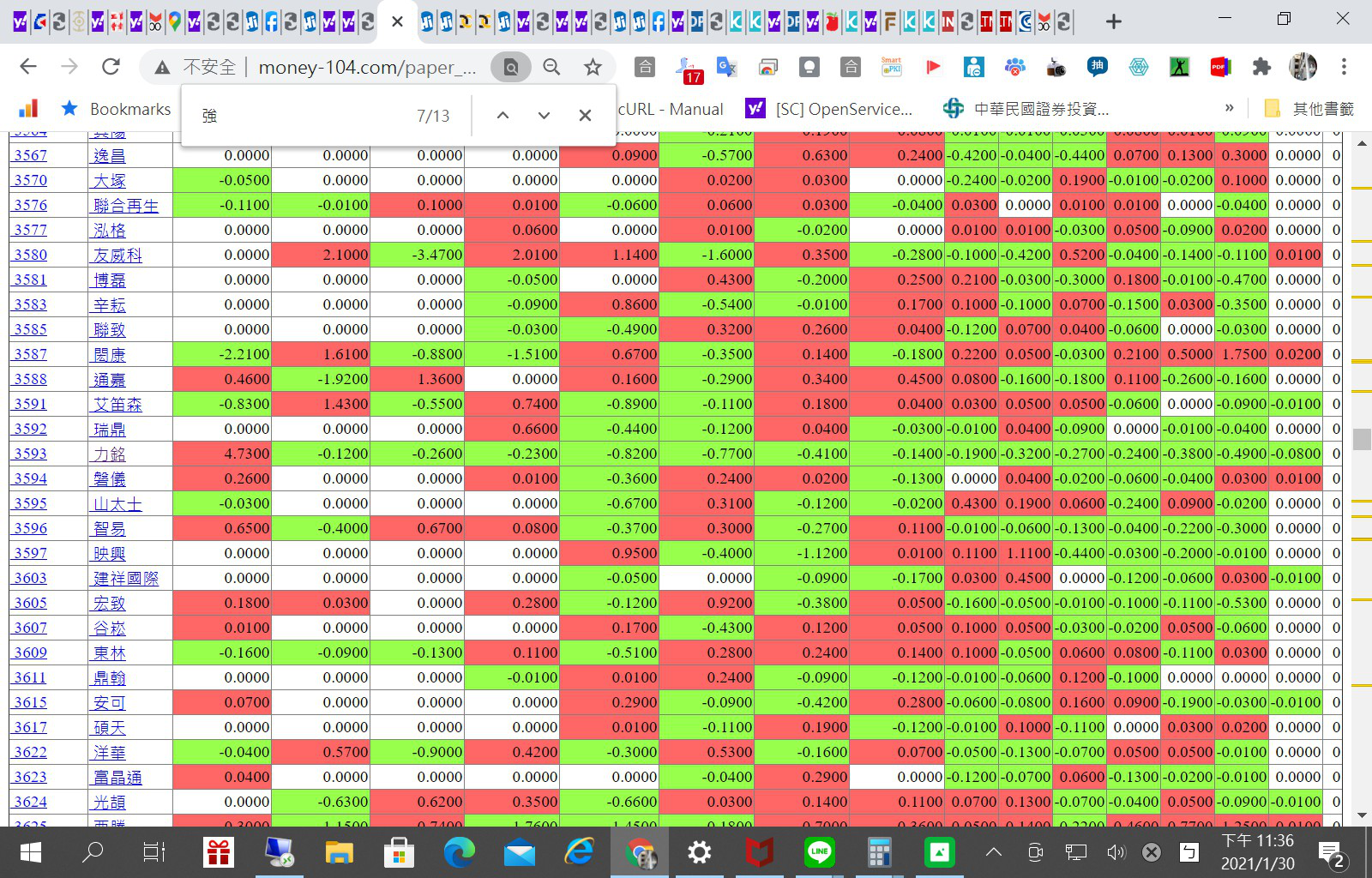Show hidden system tray icons
1372x878 pixels.
click(993, 852)
